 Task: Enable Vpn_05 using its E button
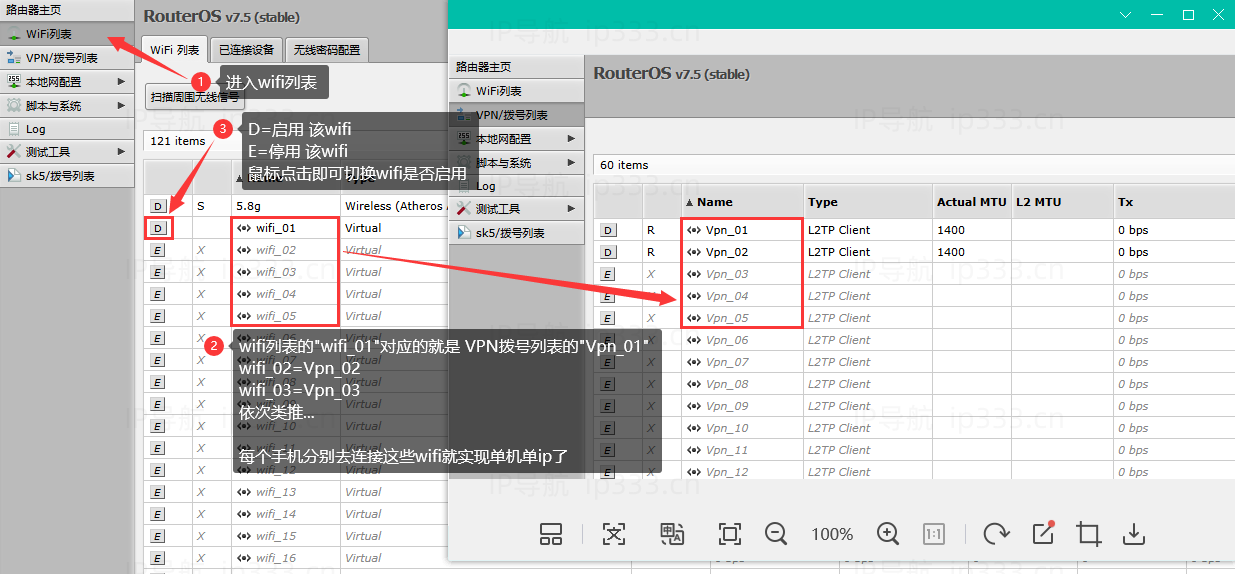click(x=609, y=318)
